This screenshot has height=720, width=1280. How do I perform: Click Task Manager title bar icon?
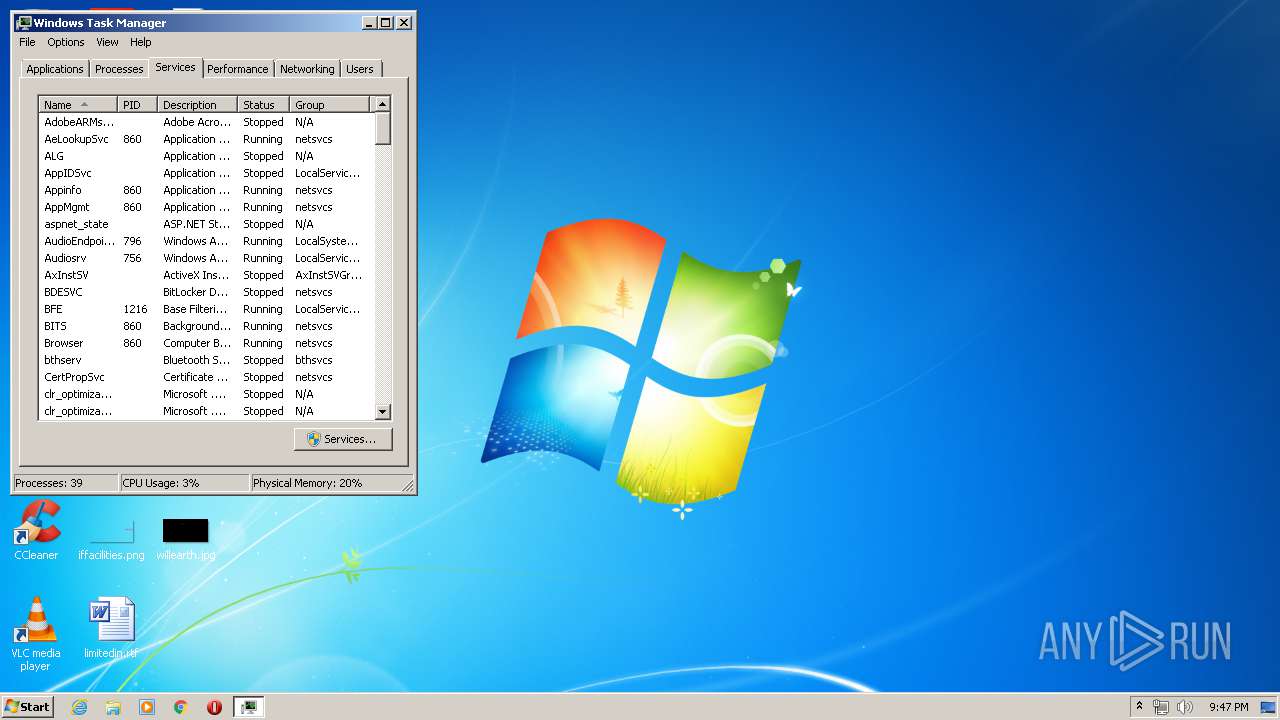tap(24, 22)
